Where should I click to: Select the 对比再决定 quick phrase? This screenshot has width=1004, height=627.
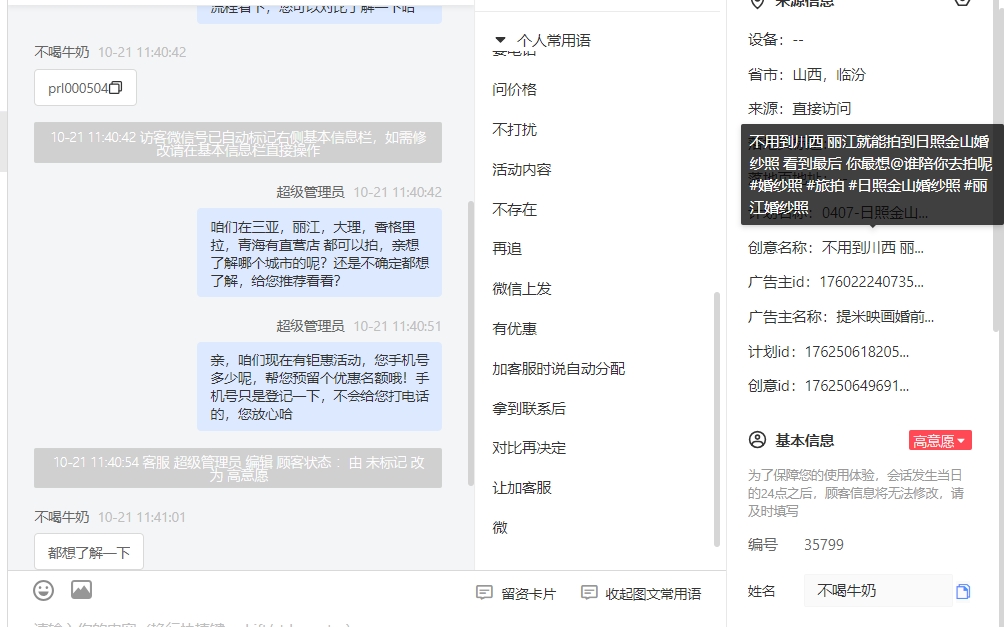point(529,448)
